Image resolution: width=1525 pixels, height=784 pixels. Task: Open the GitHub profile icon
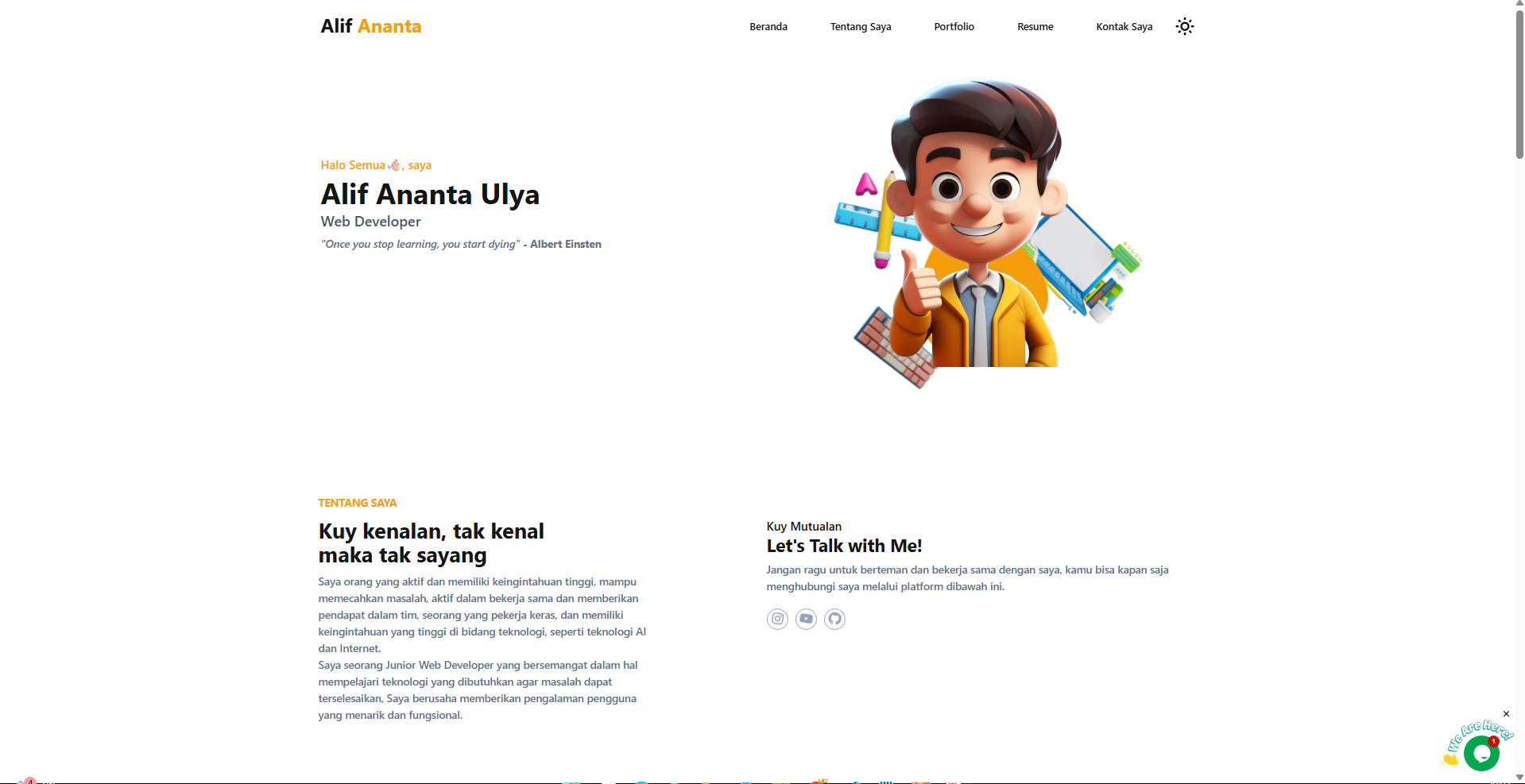834,619
